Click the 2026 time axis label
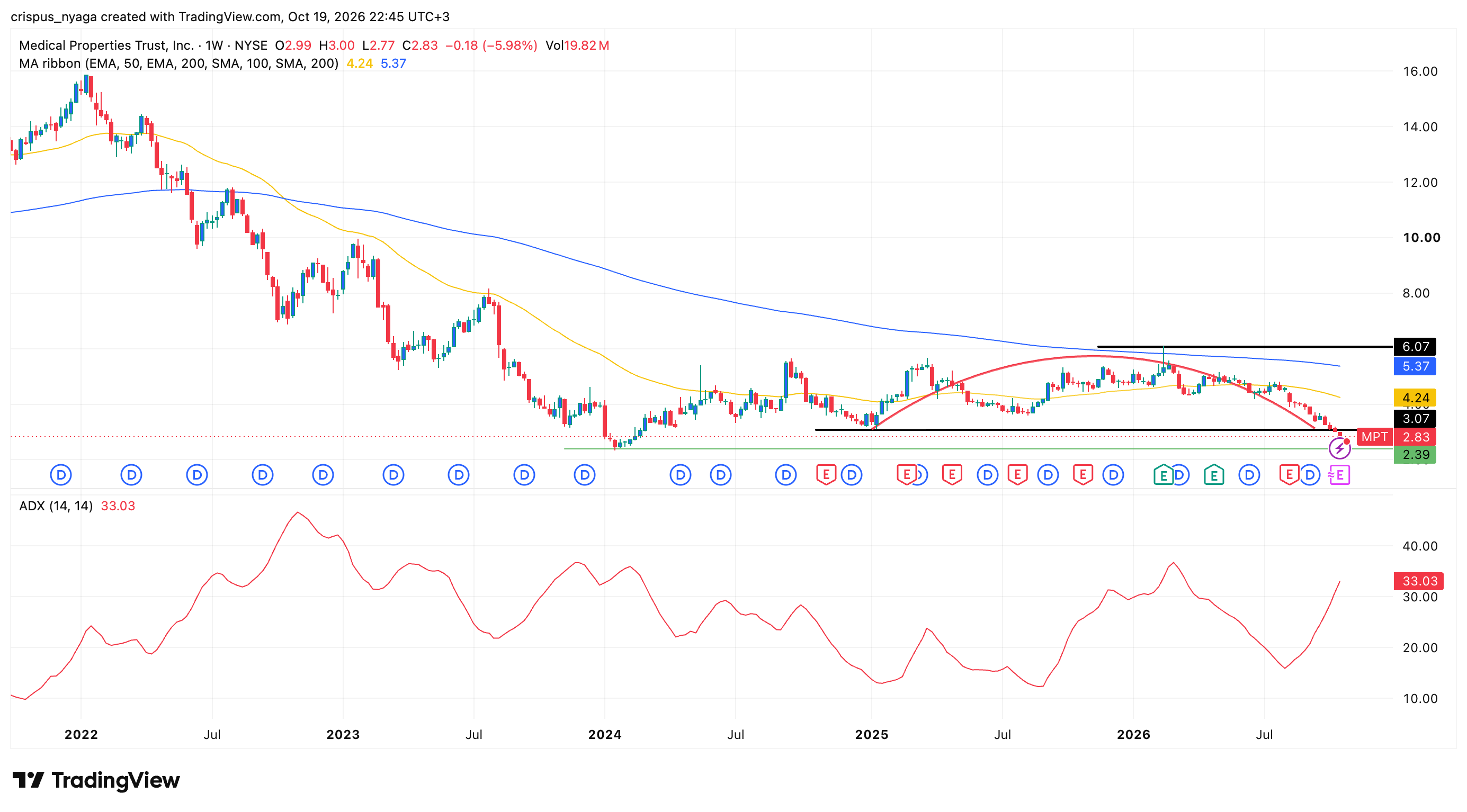This screenshot has width=1467, height=812. [1134, 734]
